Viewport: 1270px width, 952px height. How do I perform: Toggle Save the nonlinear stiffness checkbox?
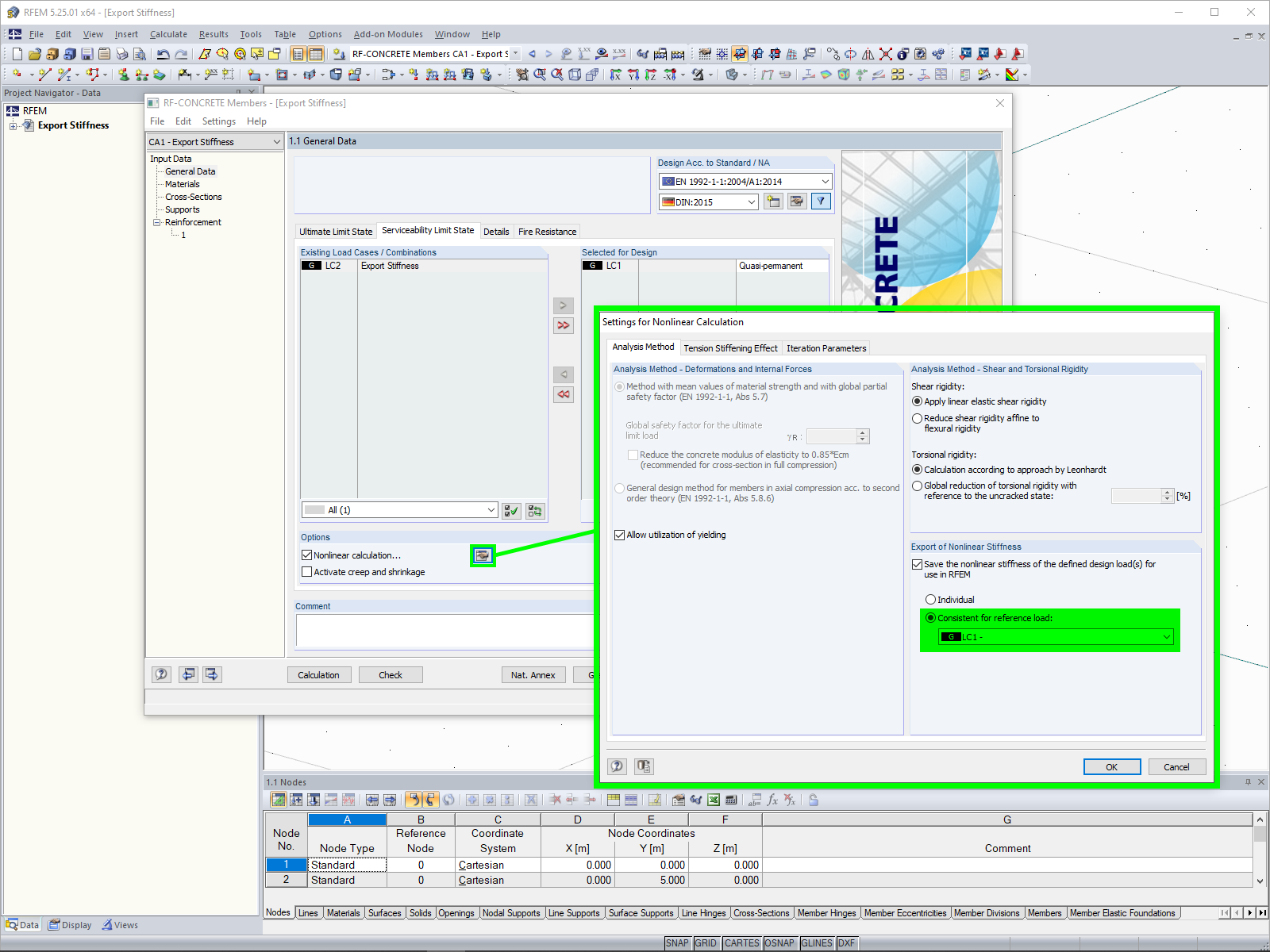tap(917, 564)
